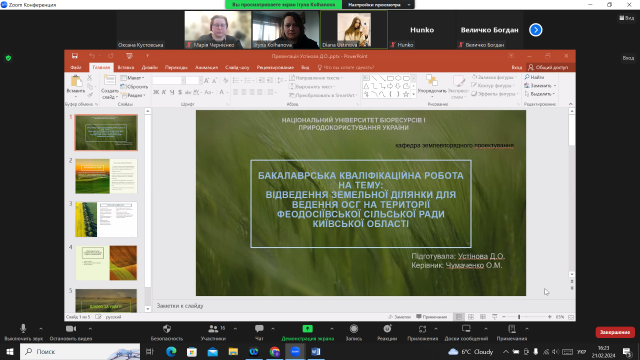Expand video options arrow beside camera
Screen dimensions: 640x360
[x=90, y=328]
